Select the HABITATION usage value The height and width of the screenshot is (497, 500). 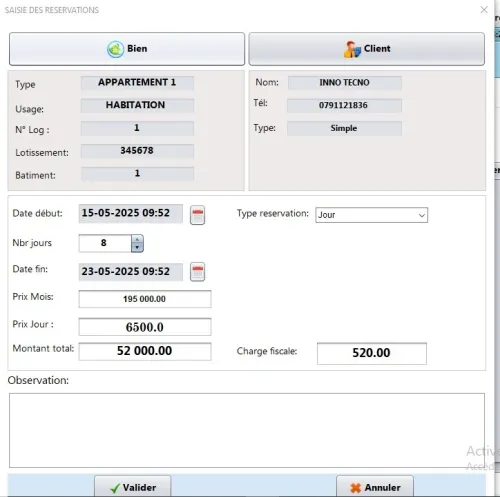(x=137, y=105)
